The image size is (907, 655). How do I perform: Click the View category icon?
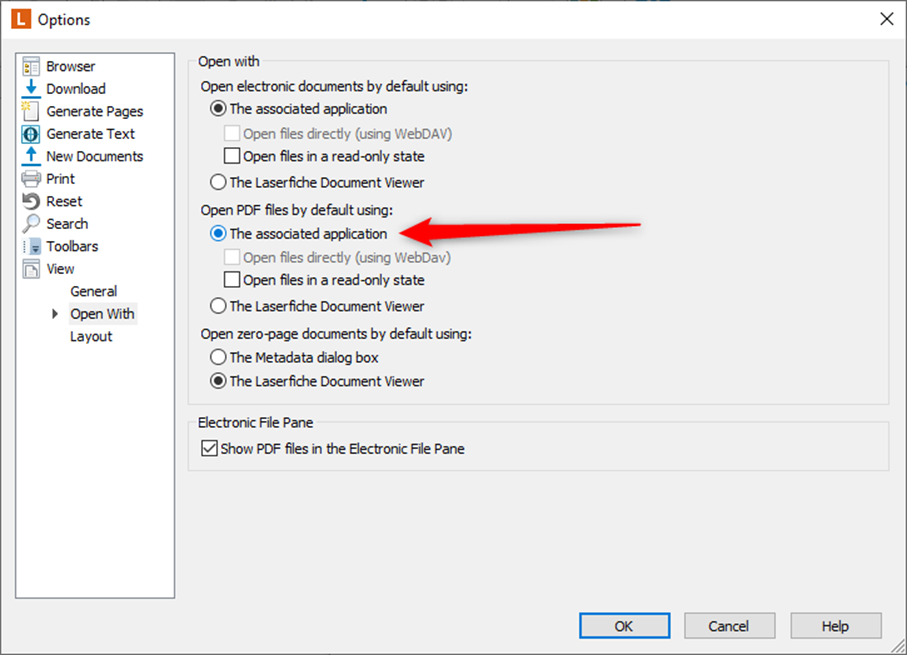(31, 268)
